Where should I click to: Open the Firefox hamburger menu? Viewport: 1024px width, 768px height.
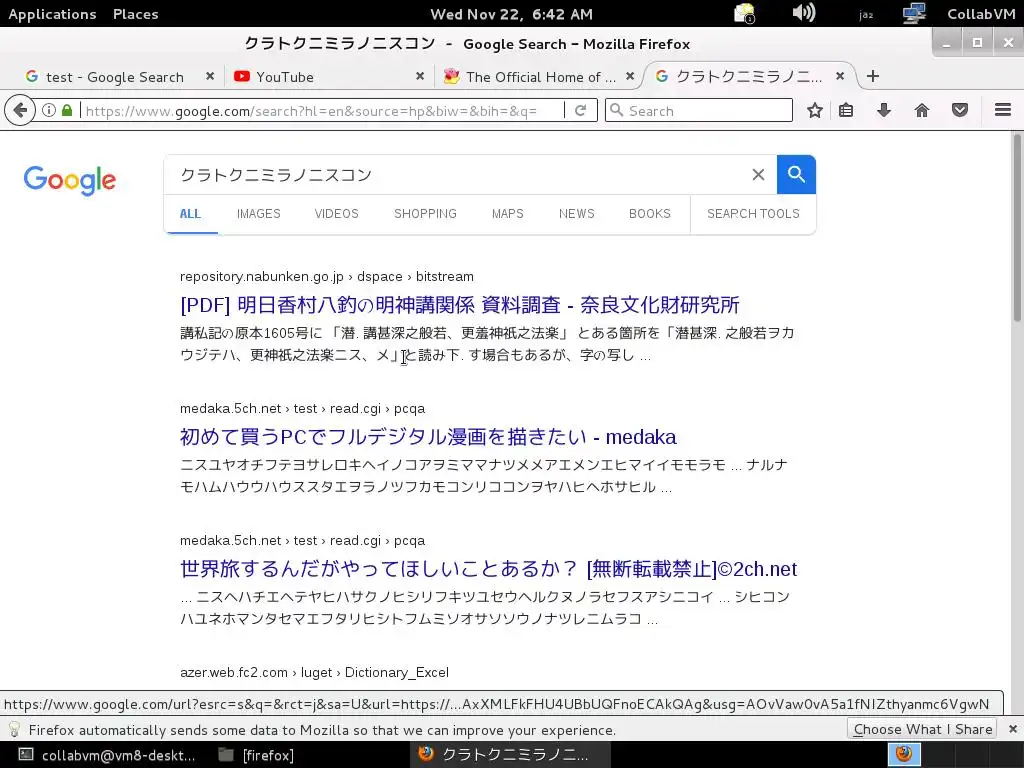click(x=1003, y=110)
